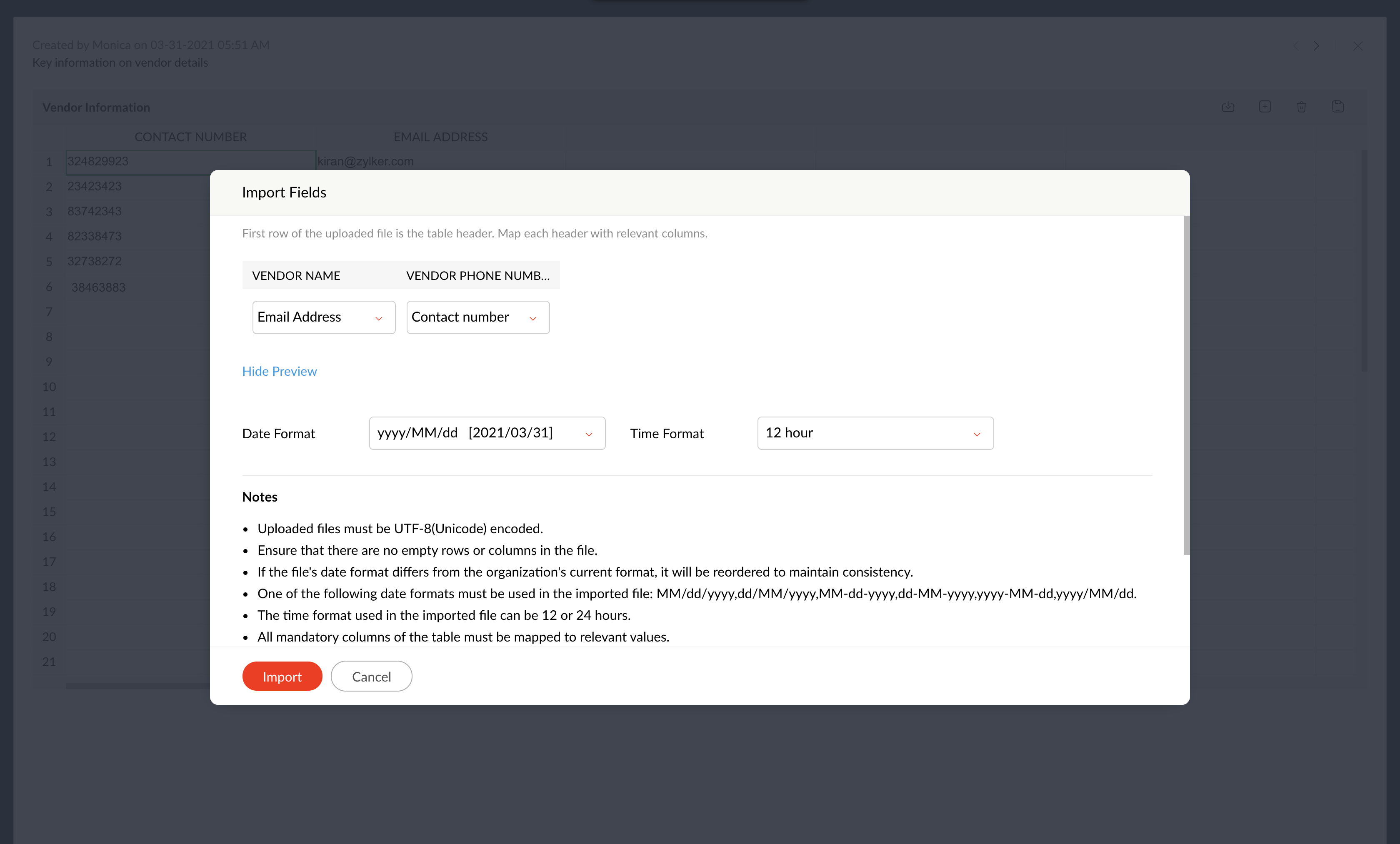The width and height of the screenshot is (1400, 844).
Task: Go to next record with right arrow
Action: tap(1317, 46)
